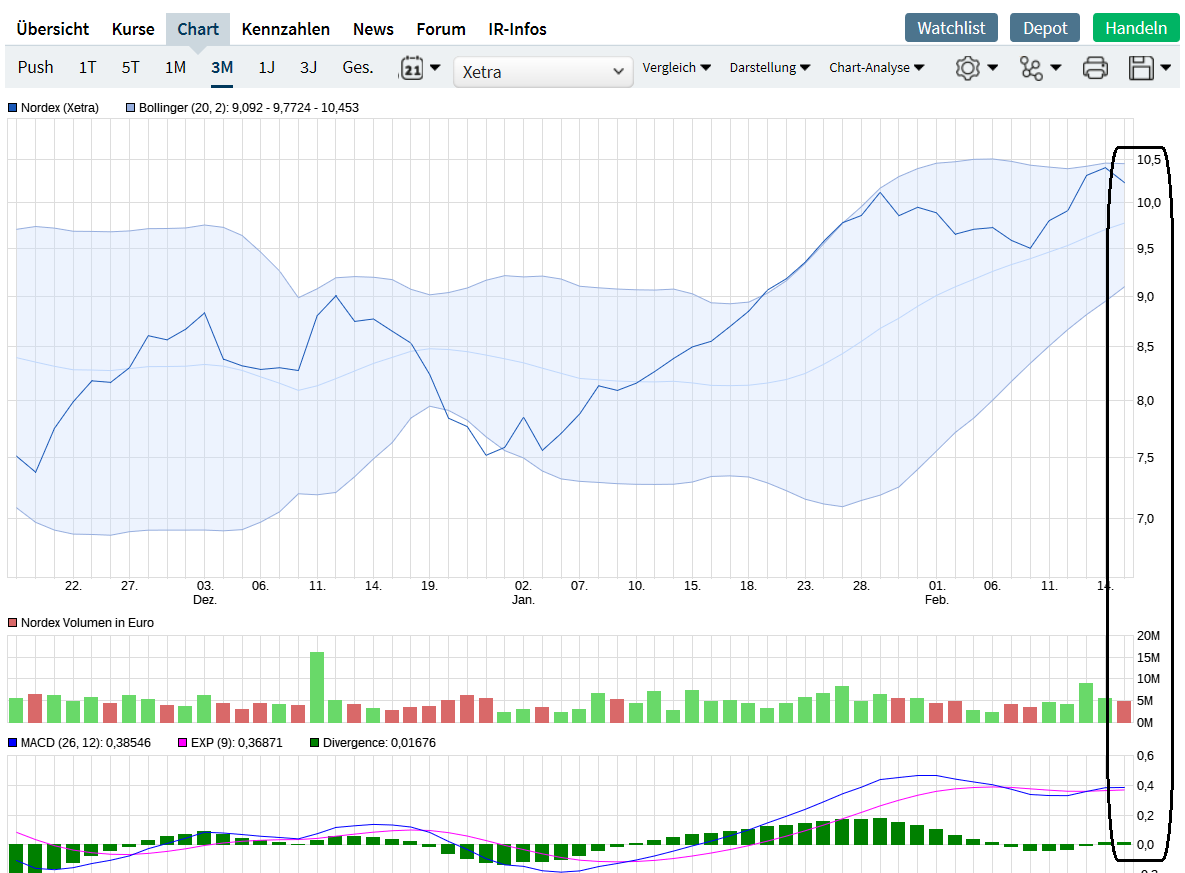Open the Kennzahlen tab
The height and width of the screenshot is (873, 1185).
(286, 29)
